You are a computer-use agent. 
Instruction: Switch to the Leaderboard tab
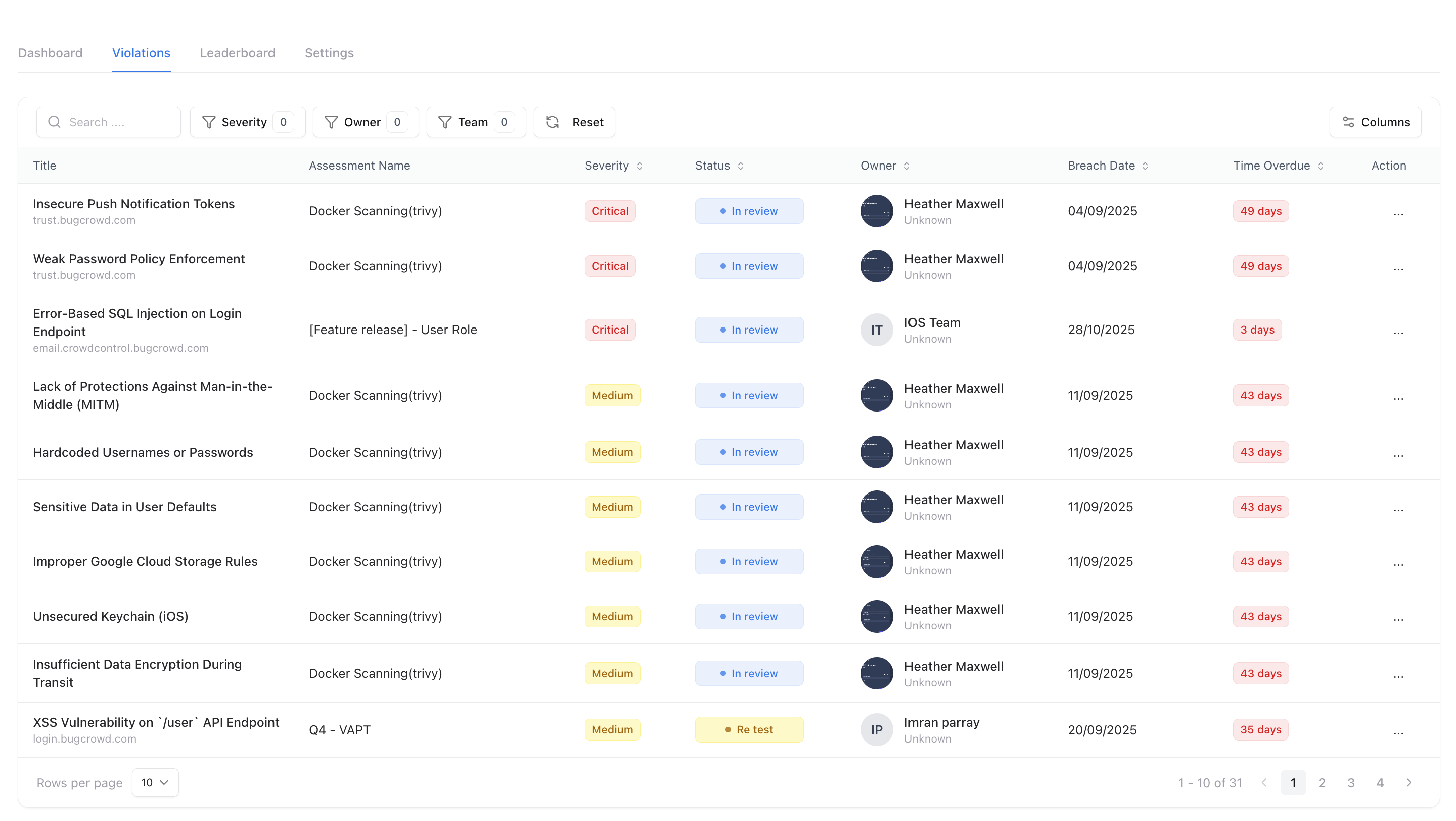[x=237, y=53]
